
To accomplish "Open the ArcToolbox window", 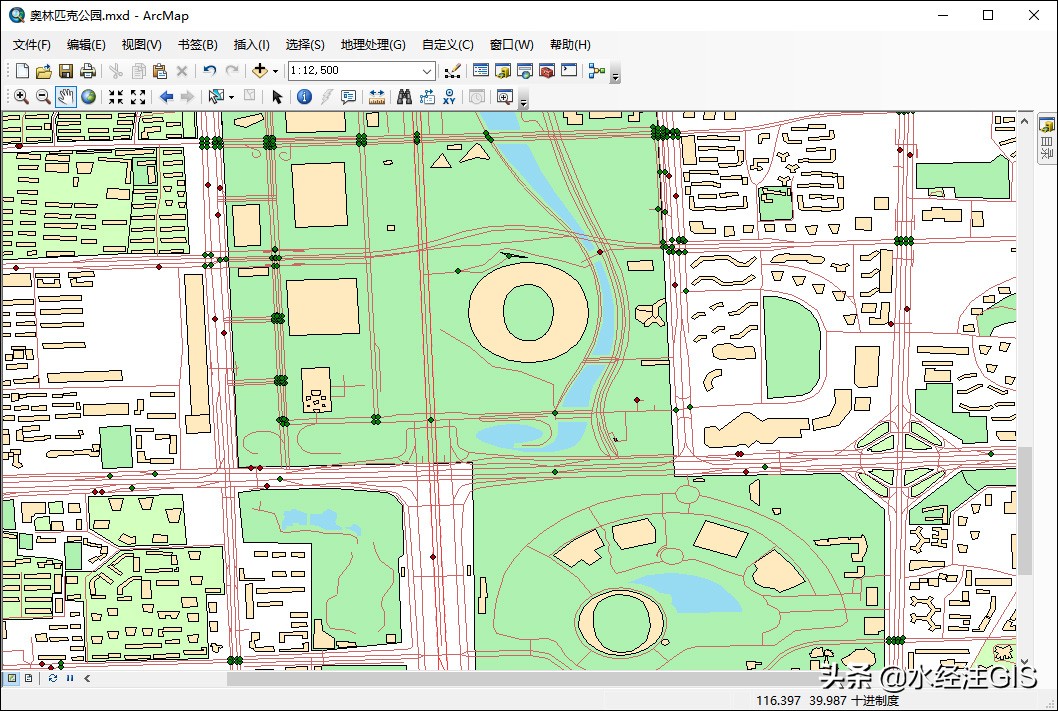I will click(x=547, y=71).
